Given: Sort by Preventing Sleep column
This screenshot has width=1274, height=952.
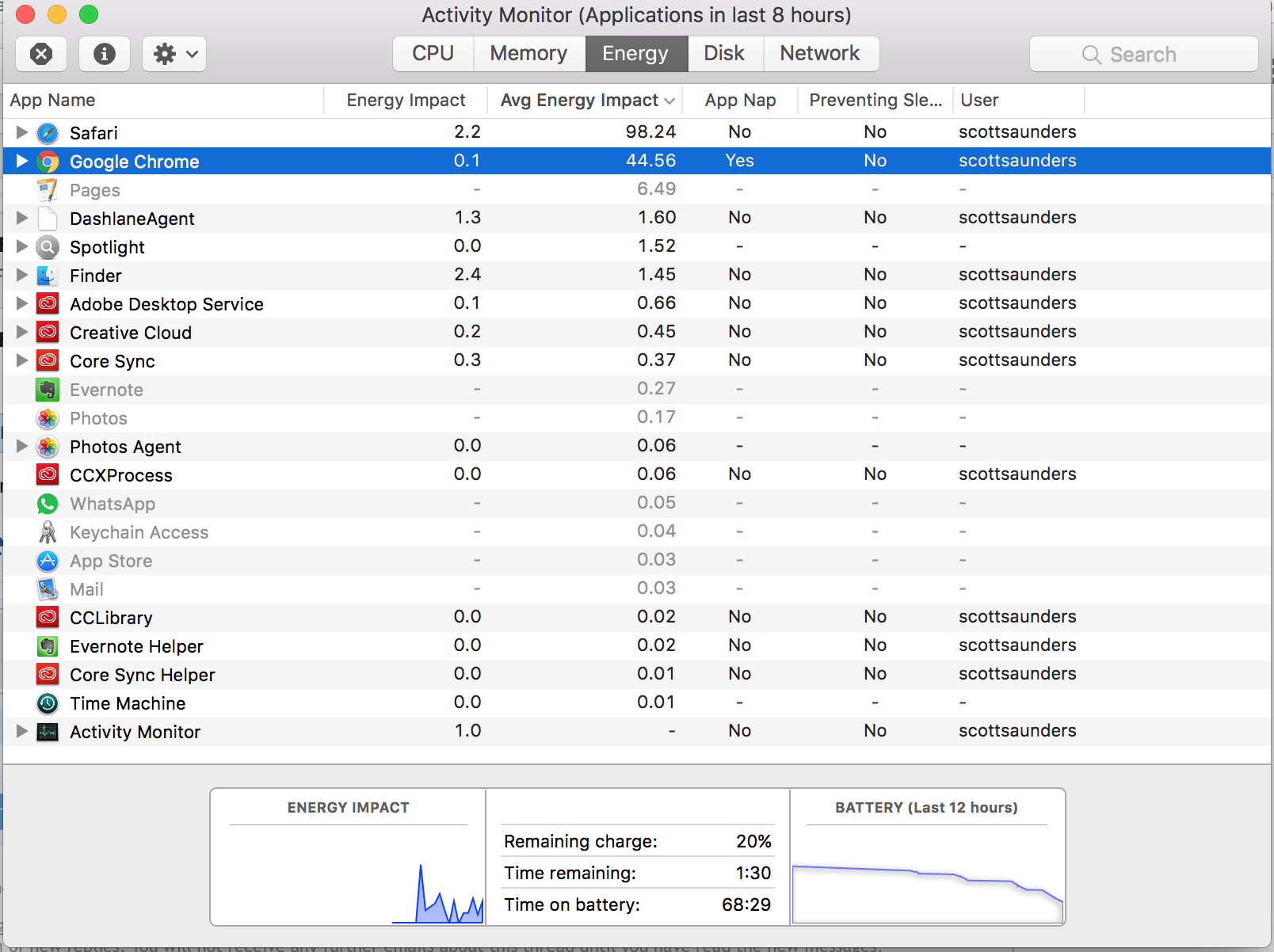Looking at the screenshot, I should click(875, 101).
